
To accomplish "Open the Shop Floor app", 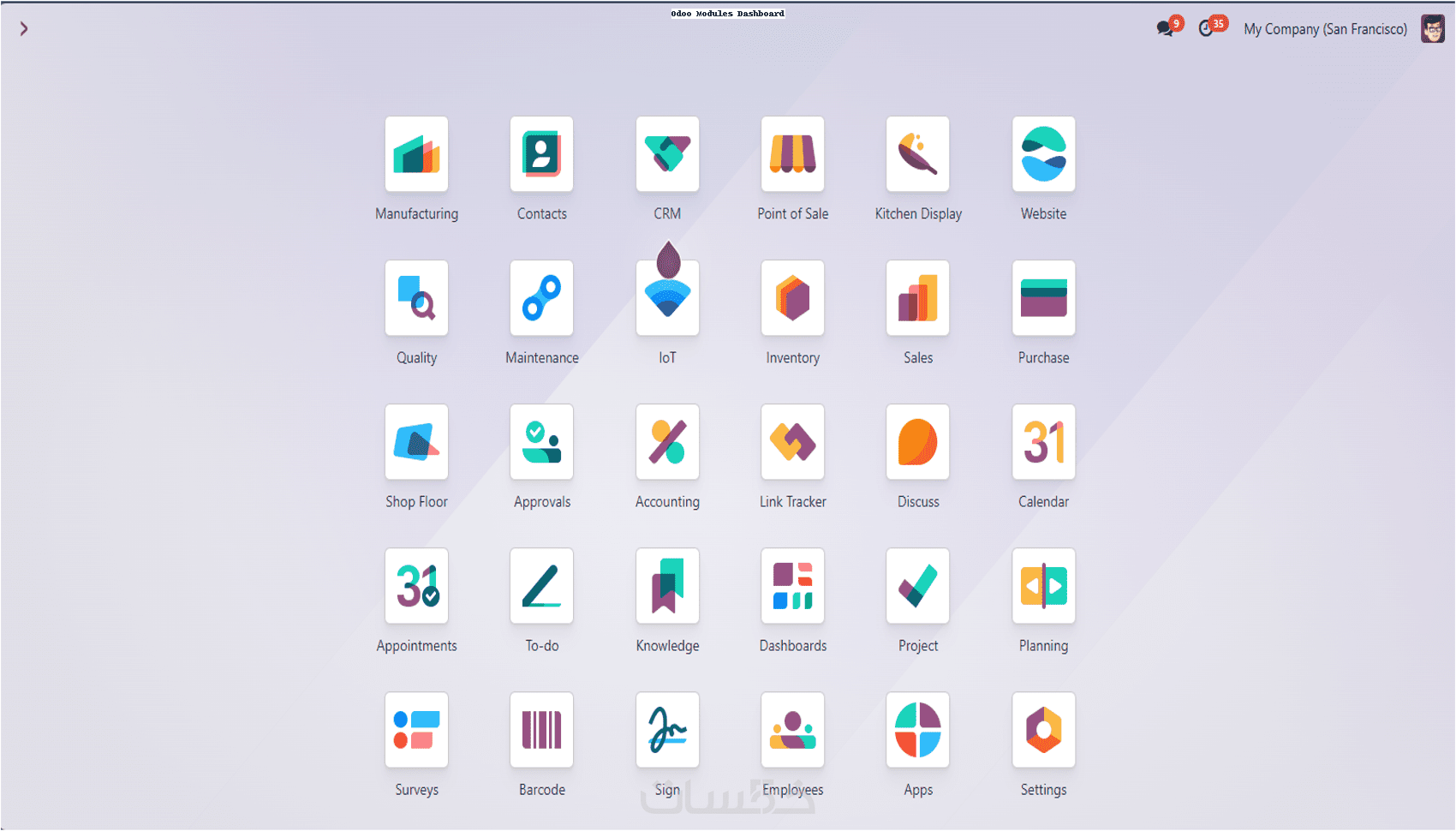I will coord(416,442).
